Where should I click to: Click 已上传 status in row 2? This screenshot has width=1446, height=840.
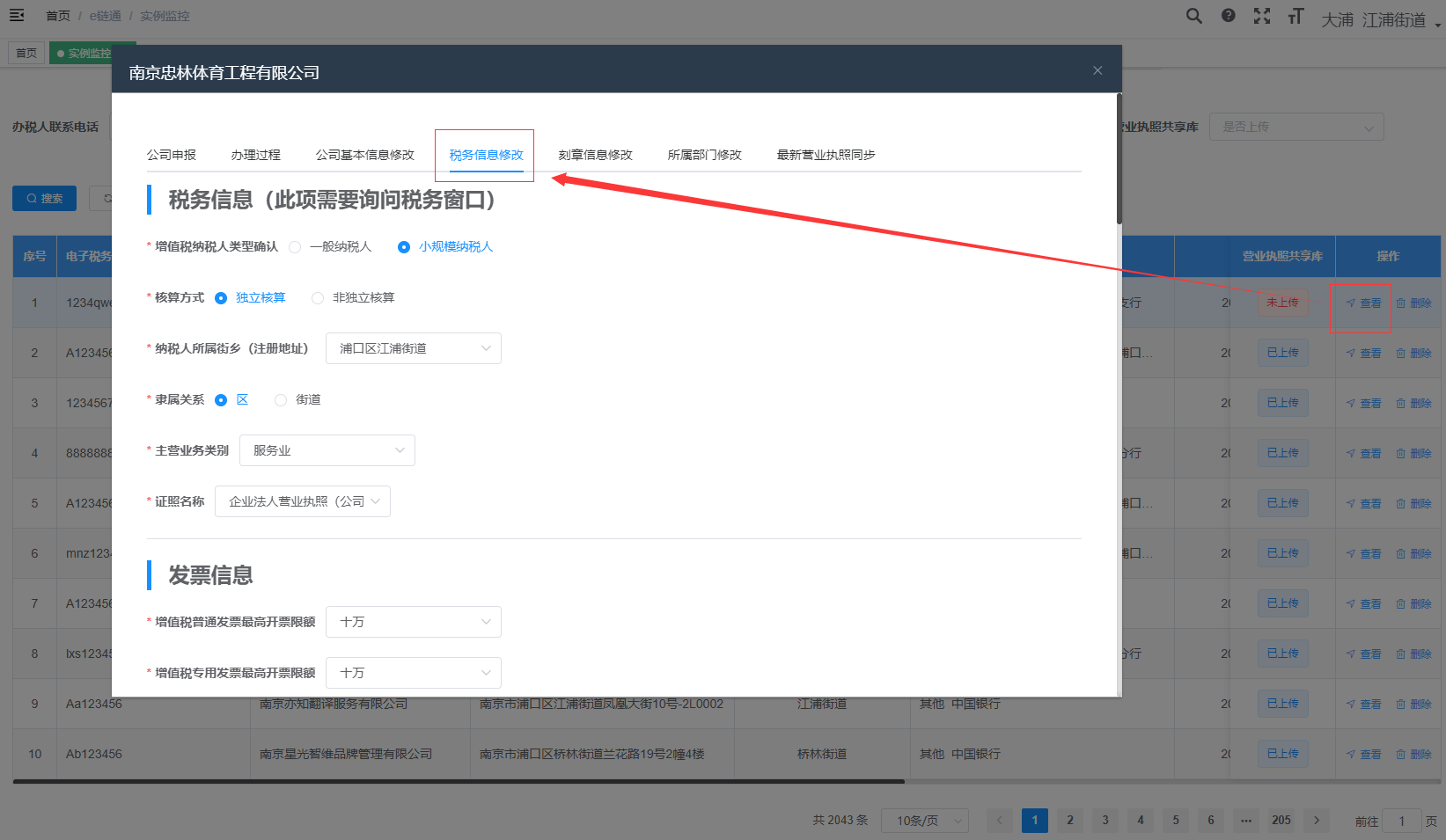(x=1282, y=353)
